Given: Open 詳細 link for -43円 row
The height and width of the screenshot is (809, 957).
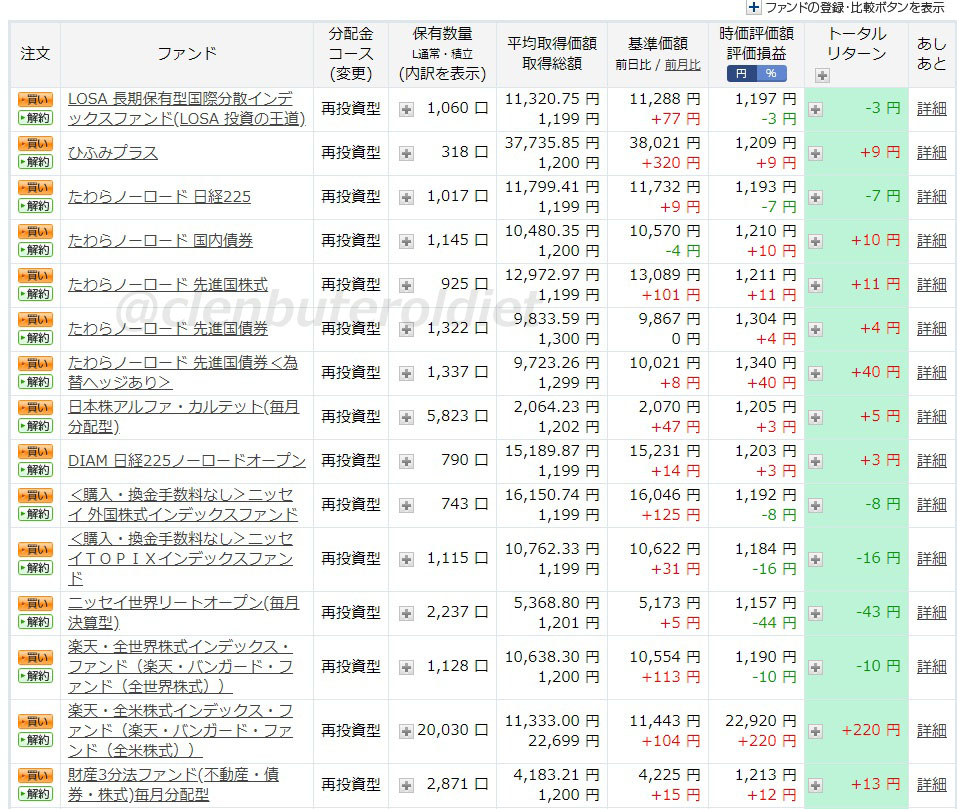Looking at the screenshot, I should pos(931,613).
